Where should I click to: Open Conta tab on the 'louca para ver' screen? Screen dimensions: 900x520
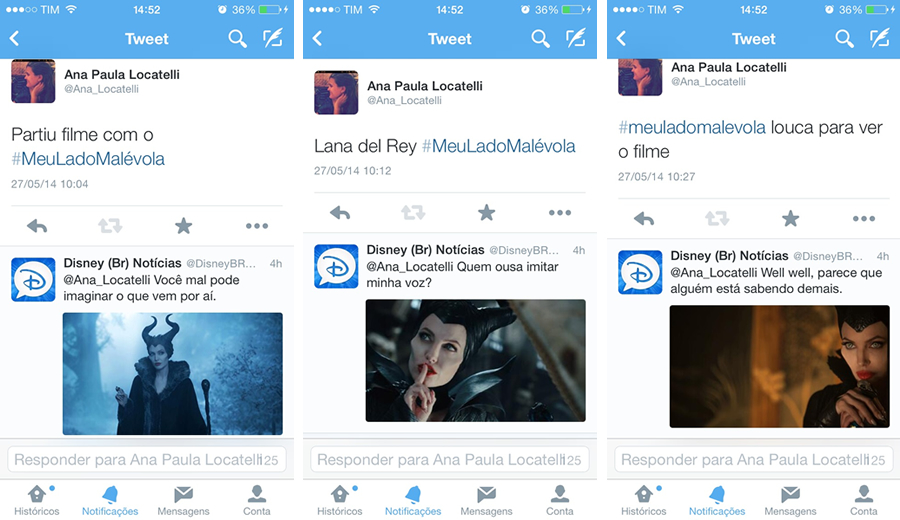(x=864, y=500)
